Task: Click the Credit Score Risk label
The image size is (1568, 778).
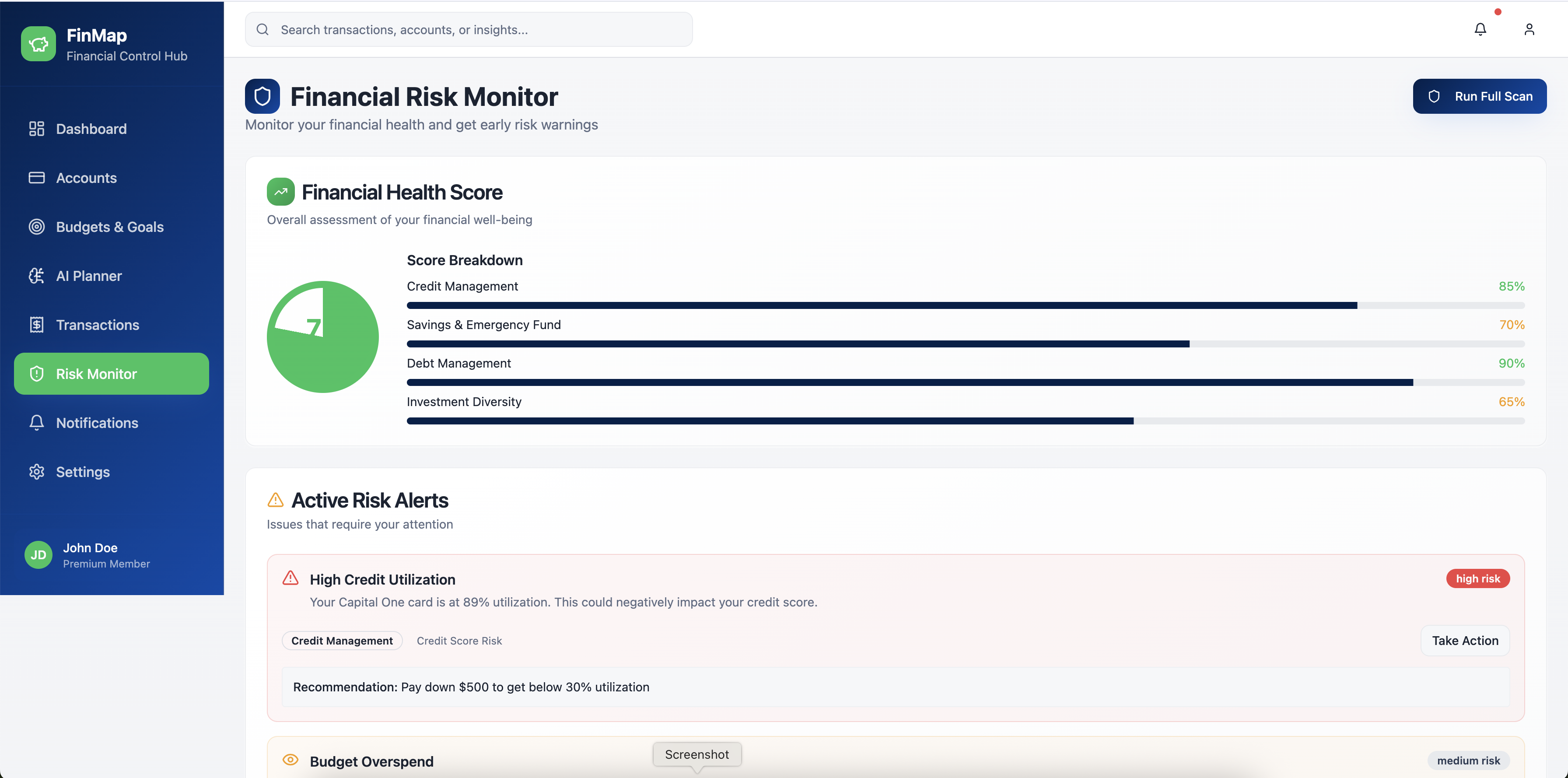Action: pos(459,641)
